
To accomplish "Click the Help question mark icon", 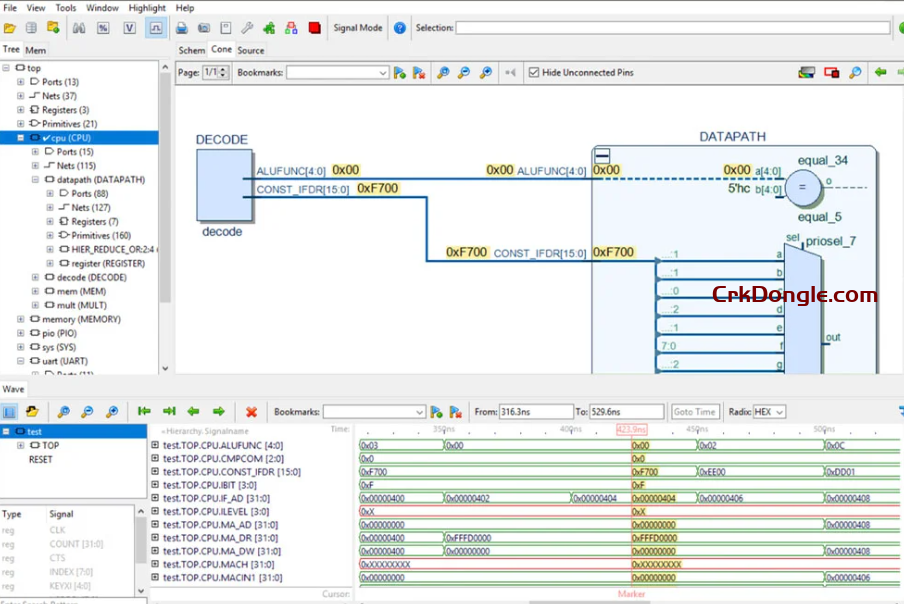I will [399, 28].
